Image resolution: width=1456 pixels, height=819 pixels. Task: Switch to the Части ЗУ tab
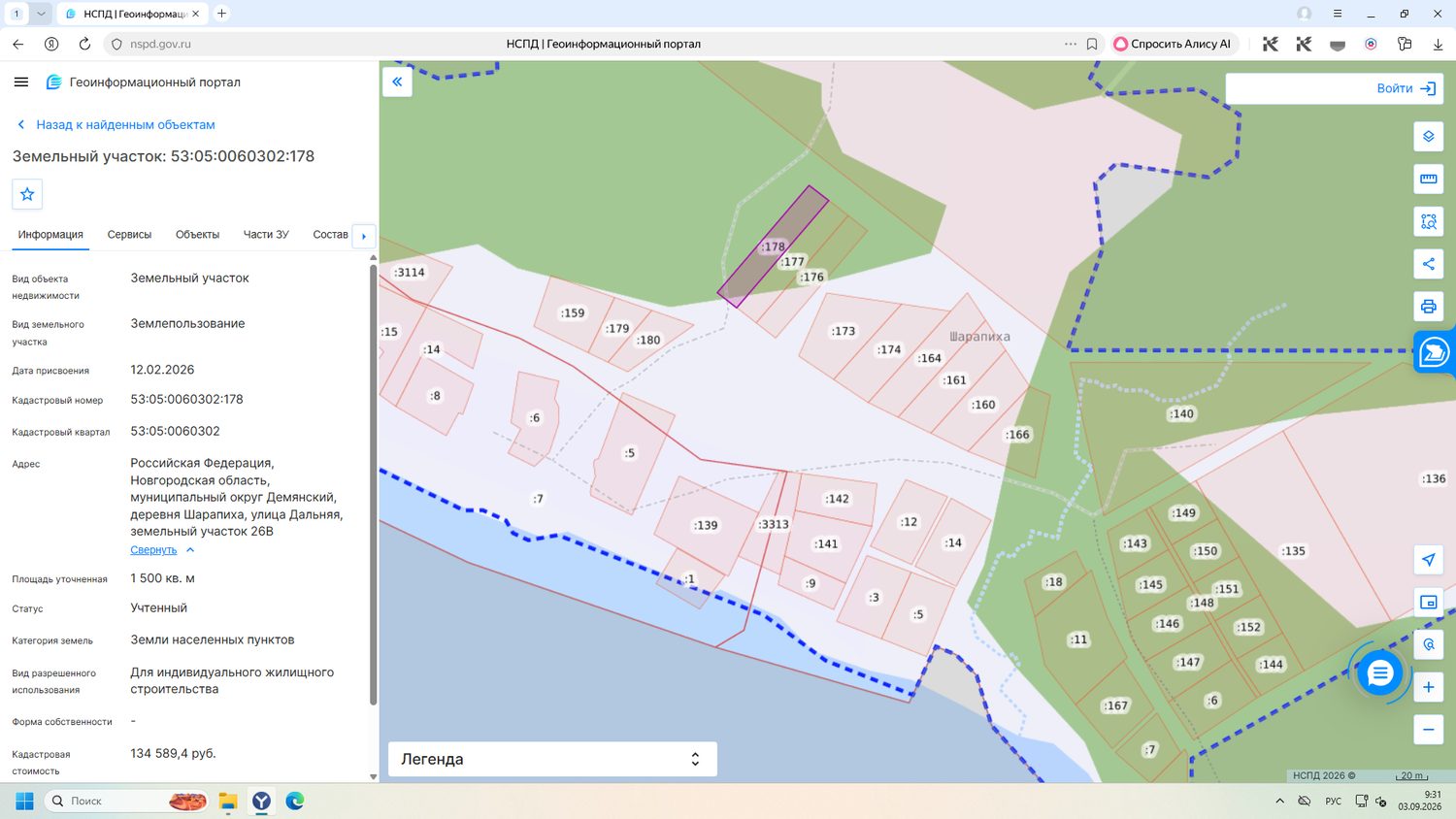point(266,235)
